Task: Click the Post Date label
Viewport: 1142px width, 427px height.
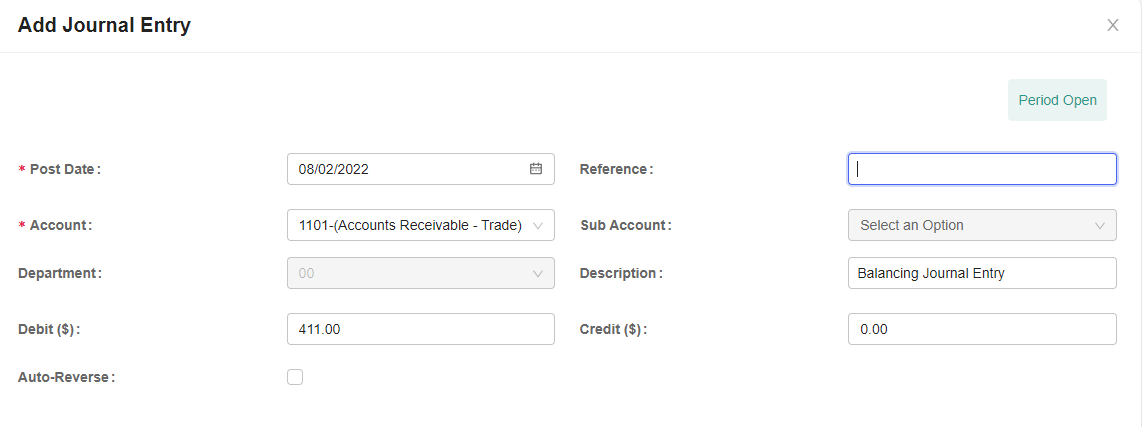Action: click(65, 169)
